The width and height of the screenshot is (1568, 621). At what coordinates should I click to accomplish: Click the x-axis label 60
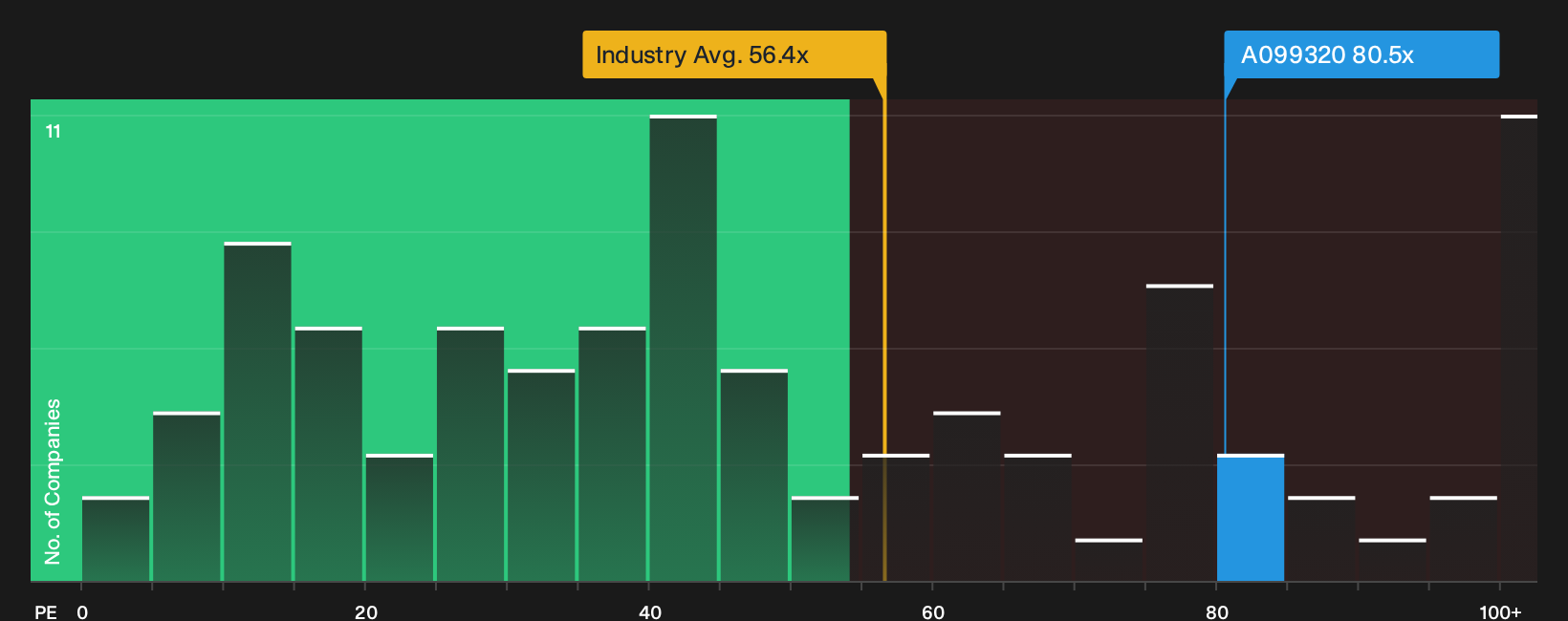click(933, 611)
